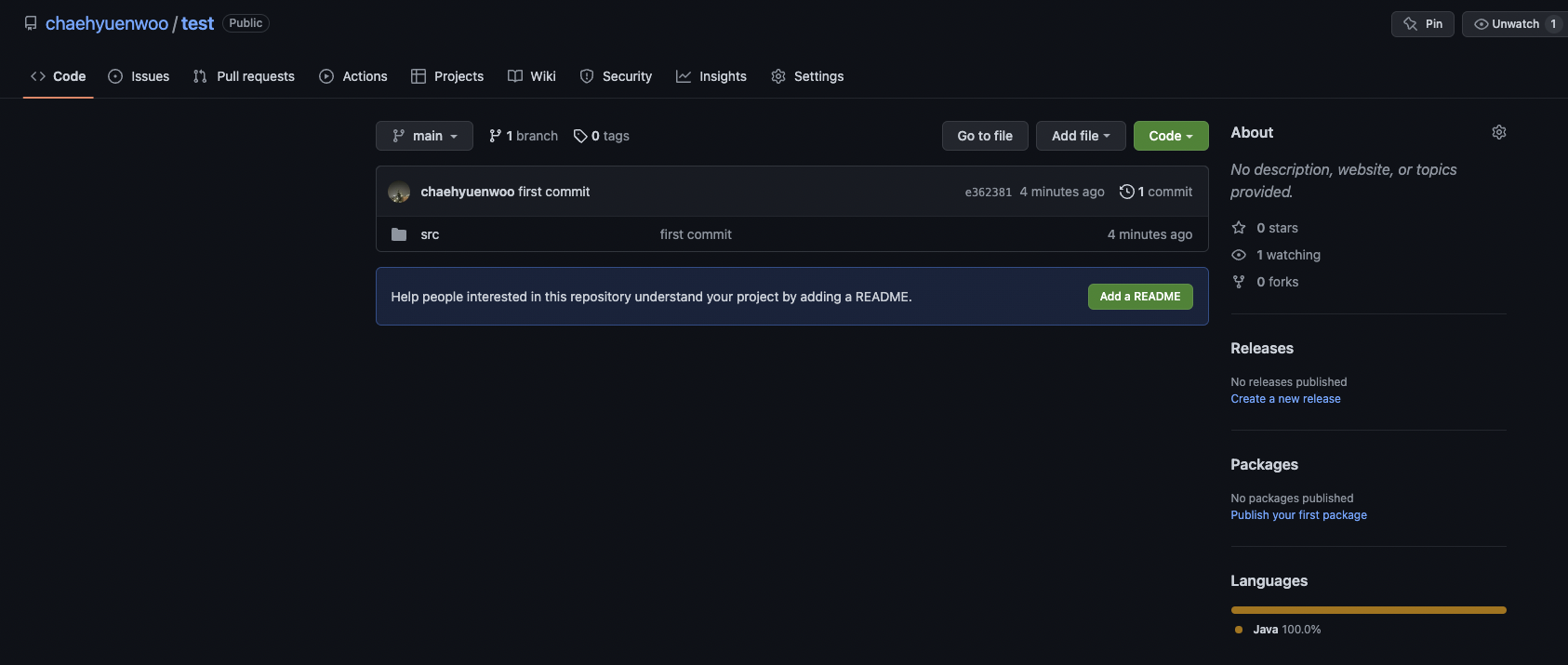Click the Settings gear icon in nav

pos(778,76)
